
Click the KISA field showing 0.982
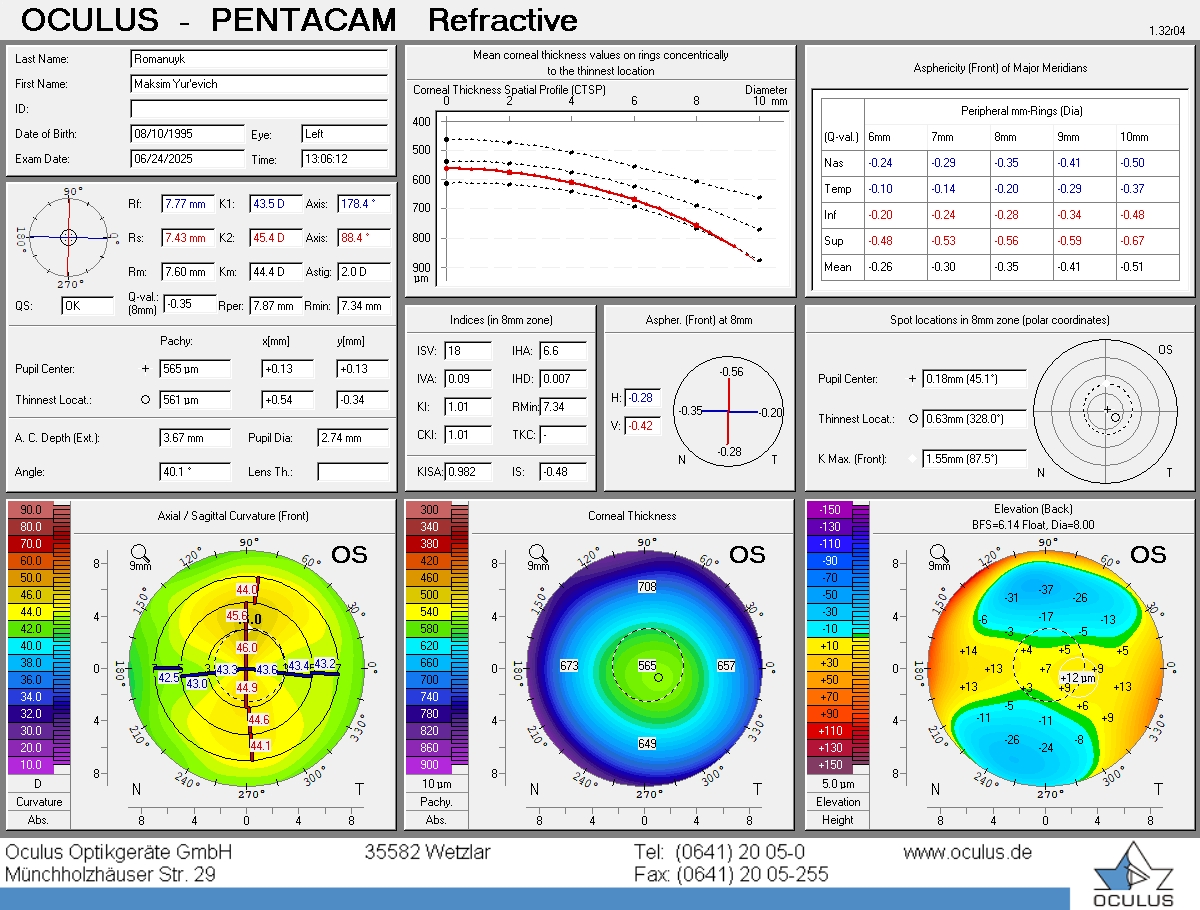(468, 471)
